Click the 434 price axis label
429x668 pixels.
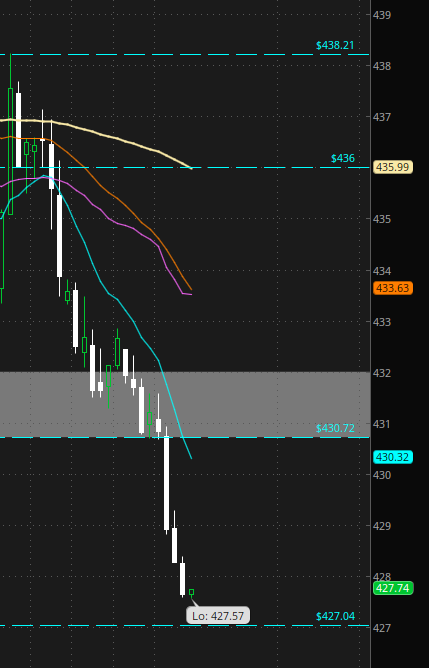point(382,271)
